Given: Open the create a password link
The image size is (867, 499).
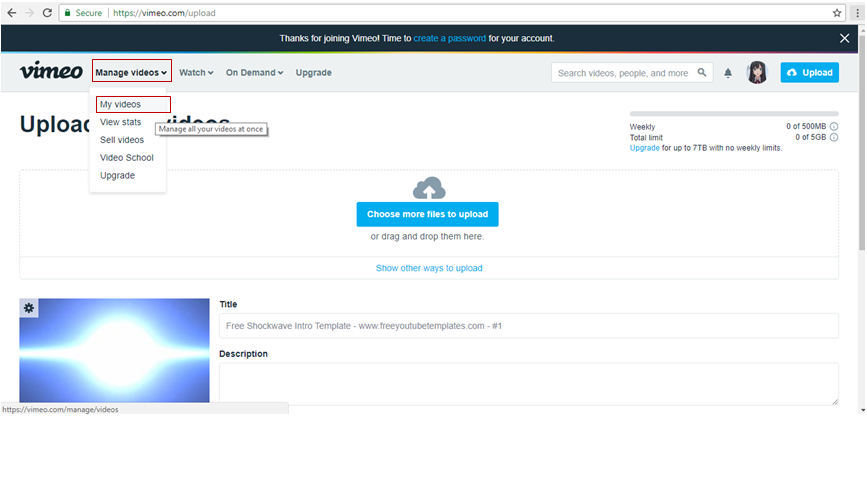Looking at the screenshot, I should 450,38.
